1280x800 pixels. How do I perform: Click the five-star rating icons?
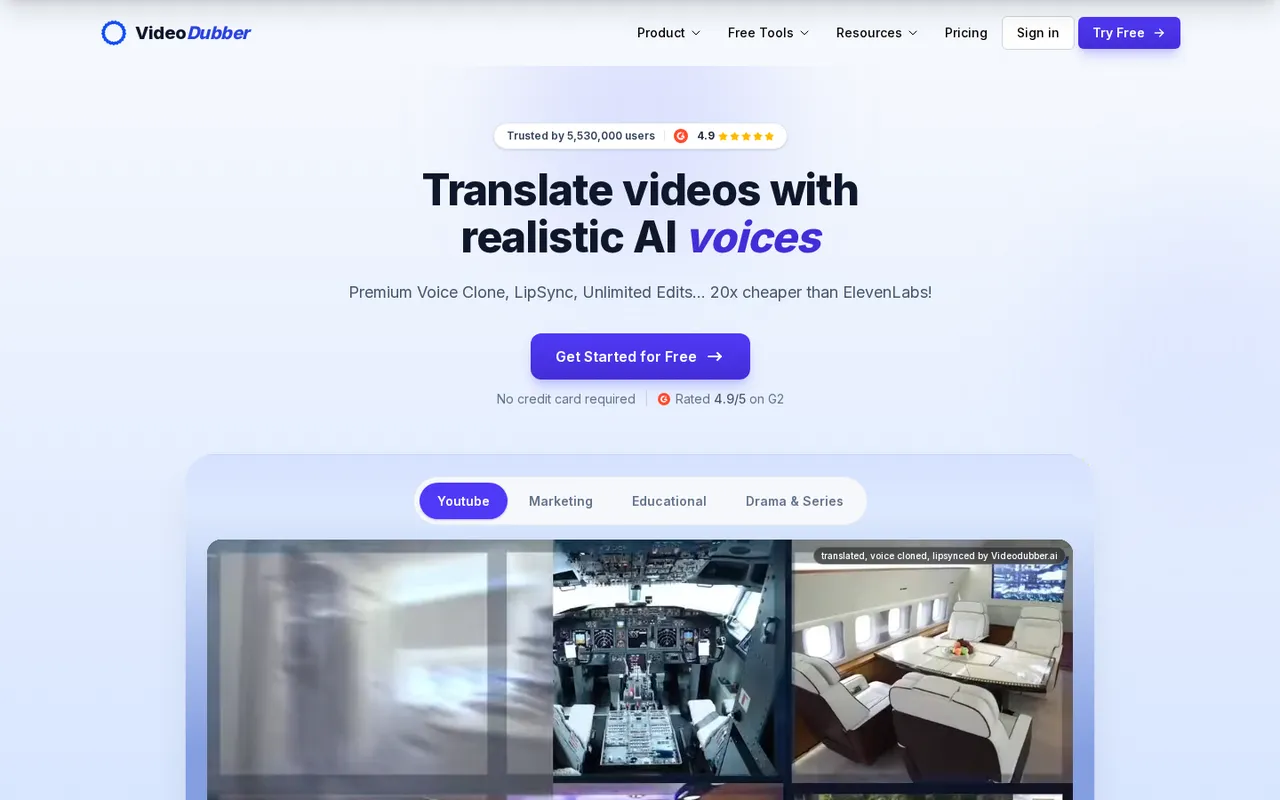click(746, 136)
